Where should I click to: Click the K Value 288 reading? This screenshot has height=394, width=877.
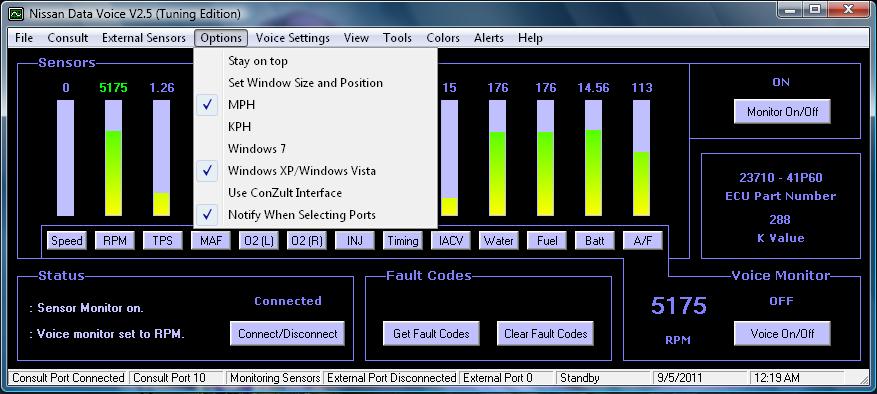coord(779,219)
